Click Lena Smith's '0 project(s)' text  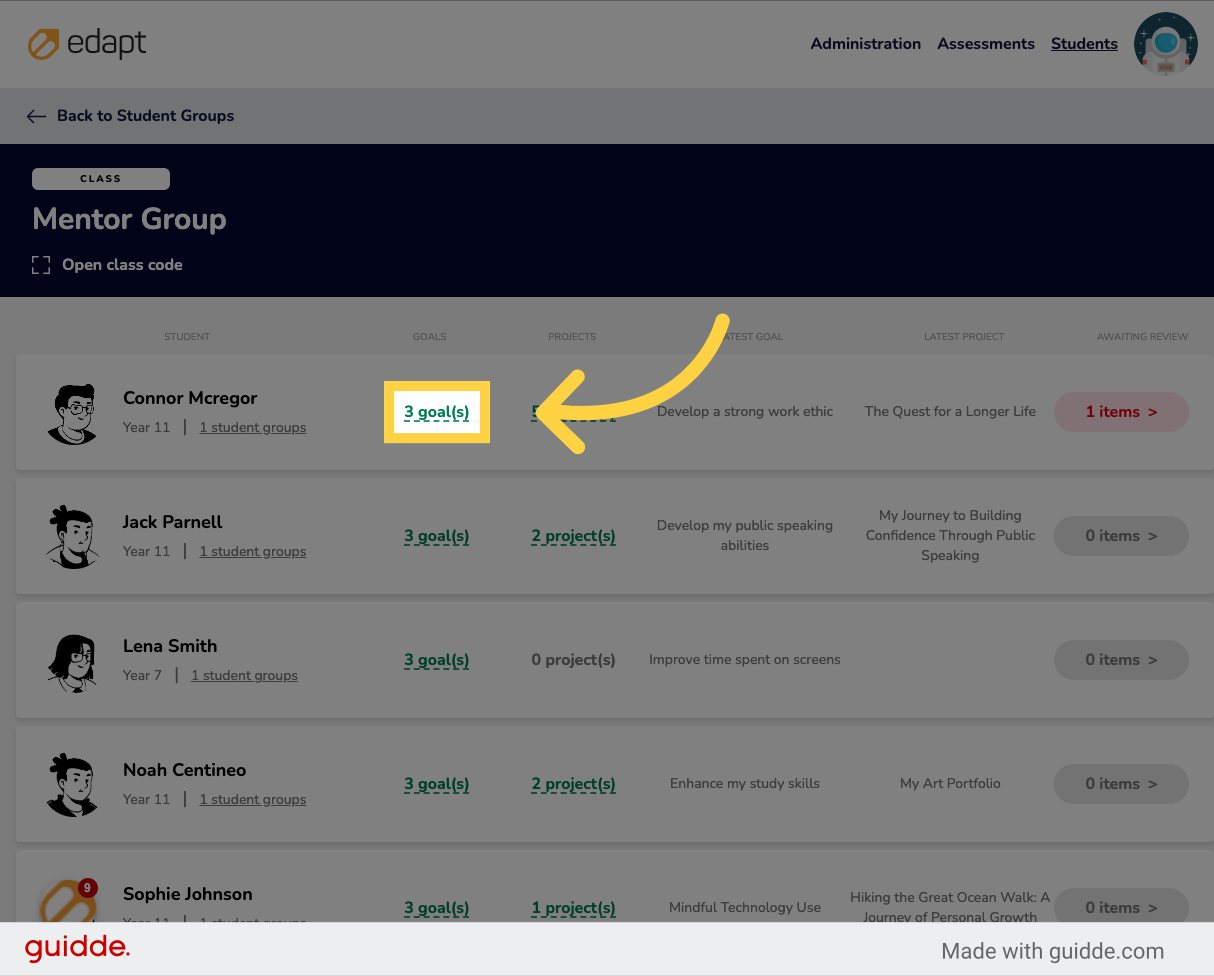click(x=573, y=660)
